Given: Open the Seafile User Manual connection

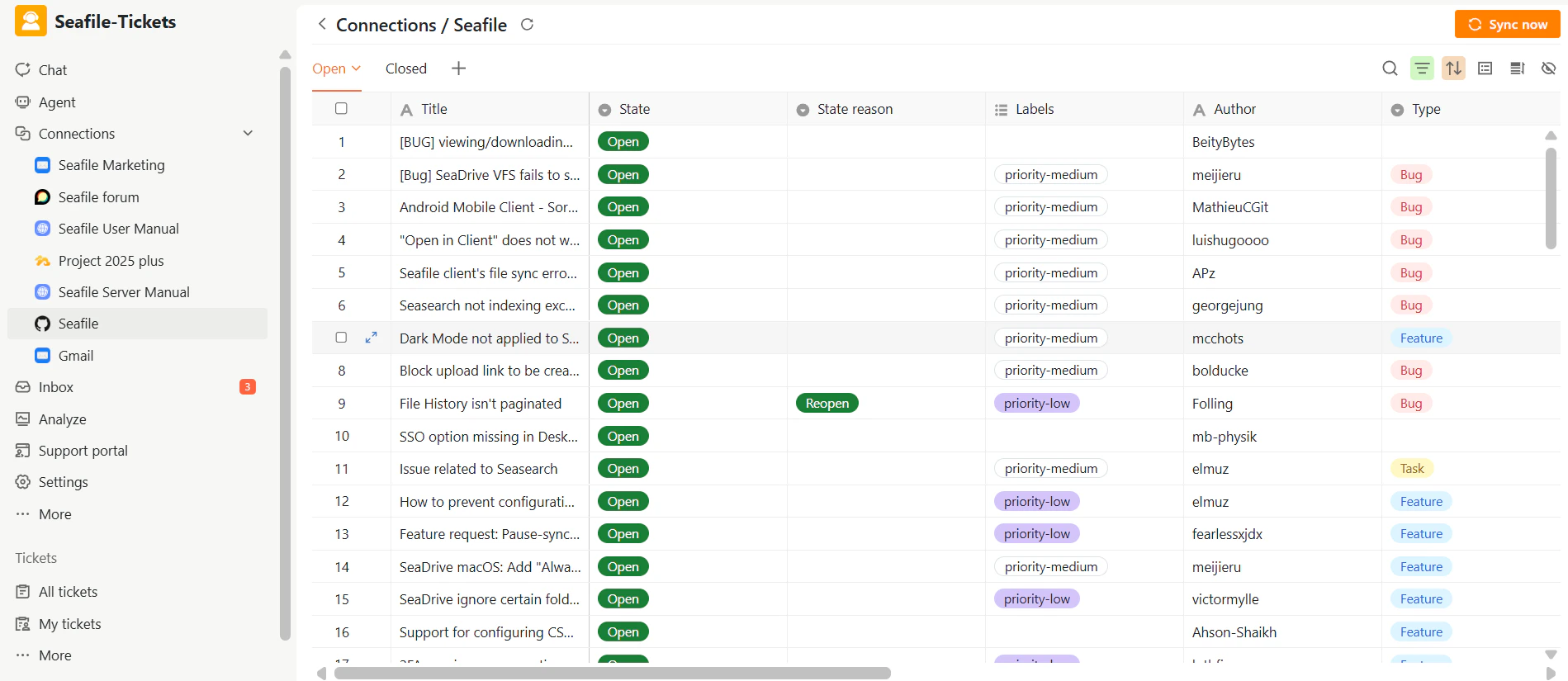Looking at the screenshot, I should coord(118,229).
